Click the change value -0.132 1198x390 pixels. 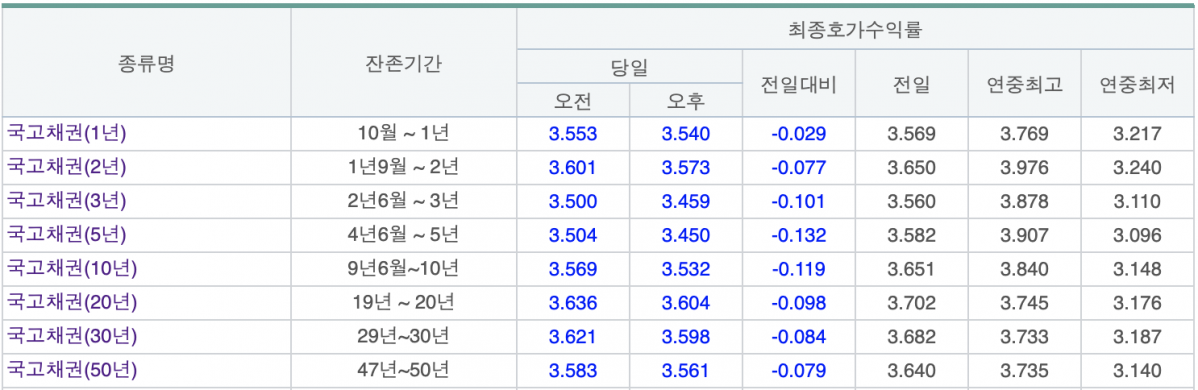[x=798, y=236]
